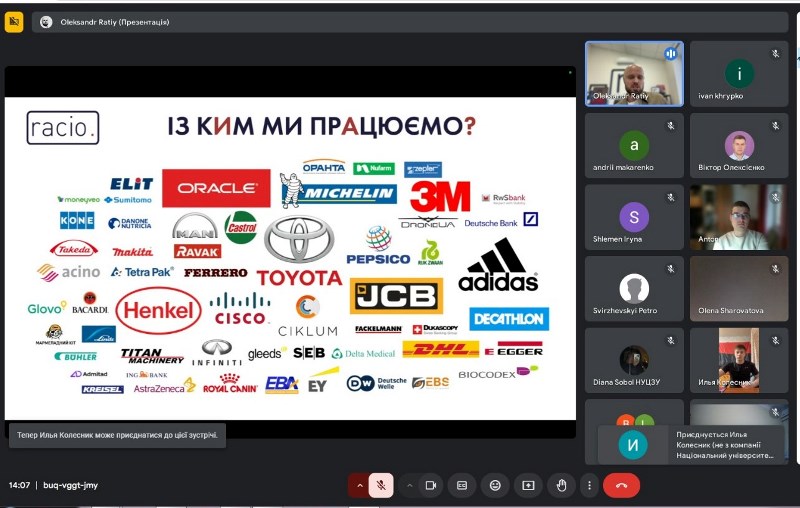Viewport: 800px width, 508px height.
Task: Open video settings arrow beside camera
Action: 409,486
